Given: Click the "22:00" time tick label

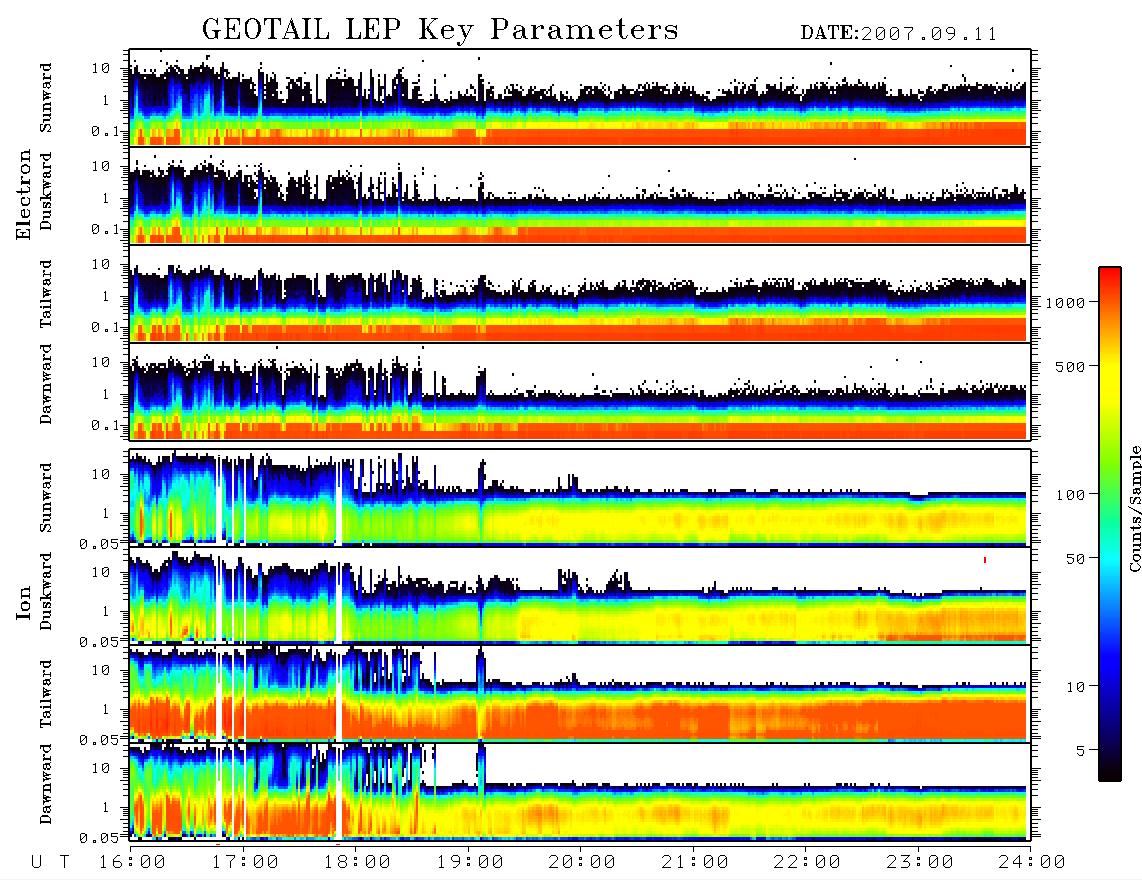Looking at the screenshot, I should coord(807,862).
